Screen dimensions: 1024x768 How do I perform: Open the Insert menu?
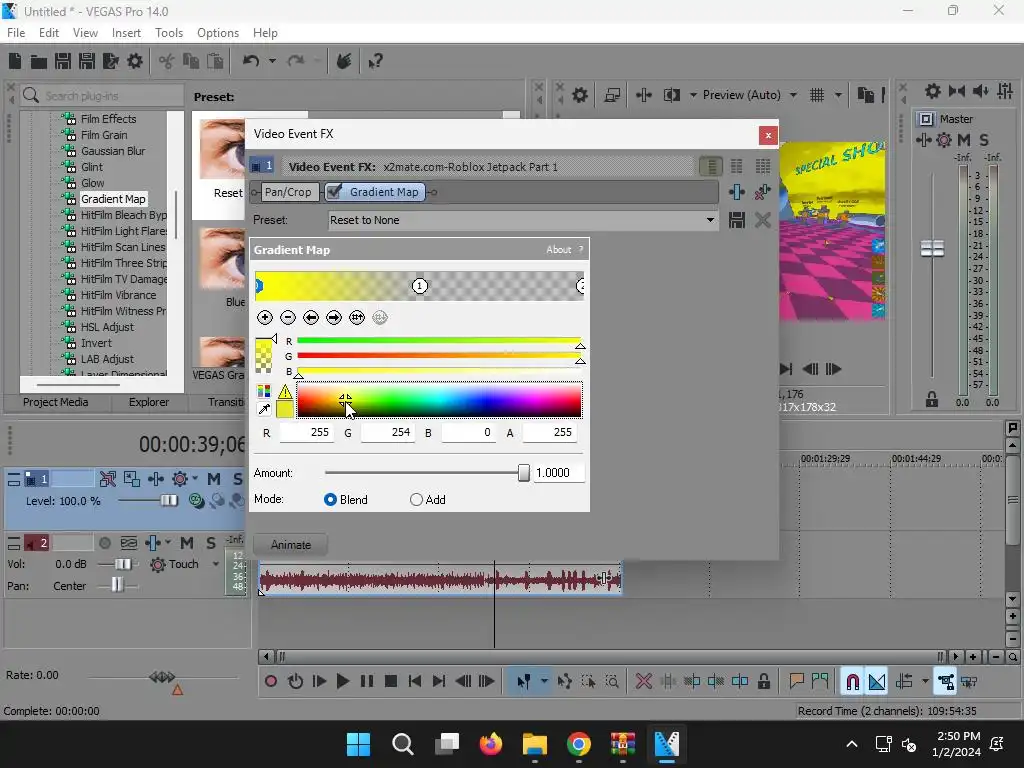126,33
